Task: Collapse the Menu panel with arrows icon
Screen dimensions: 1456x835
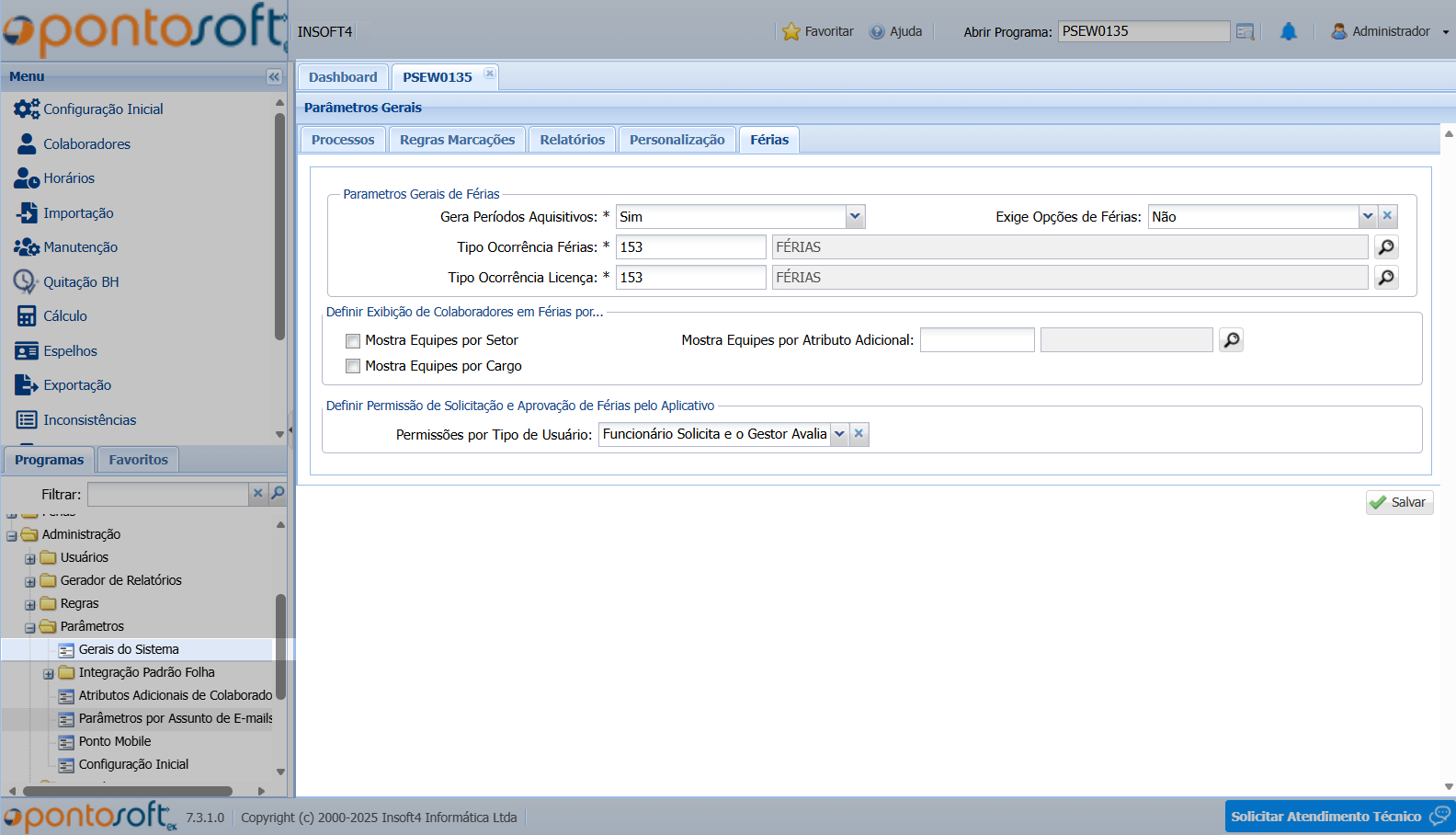Action: tap(274, 77)
